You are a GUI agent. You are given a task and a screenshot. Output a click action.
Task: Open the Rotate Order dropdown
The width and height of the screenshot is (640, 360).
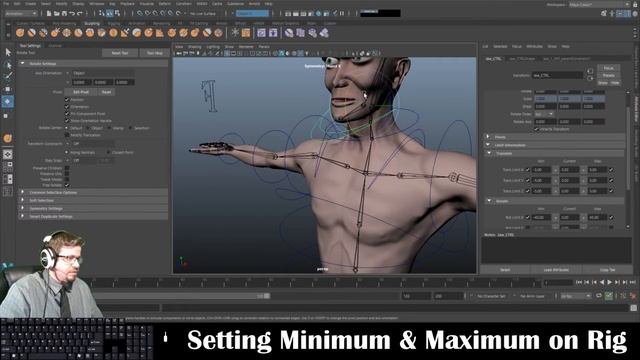coord(544,114)
